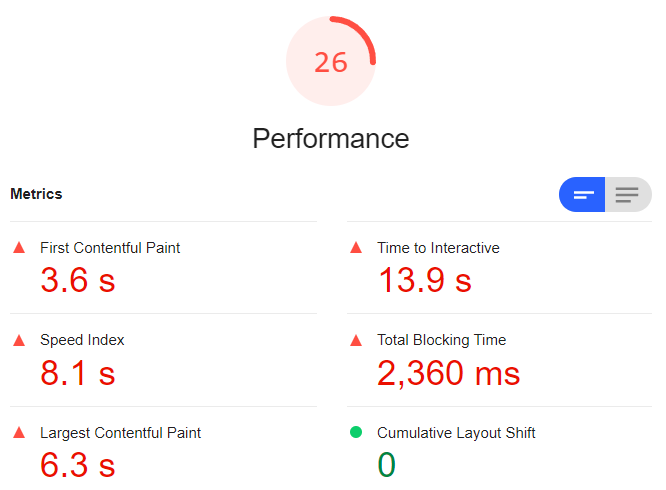Screen dimensions: 666x490
Task: Select the First Contentful Paint label
Action: (110, 248)
